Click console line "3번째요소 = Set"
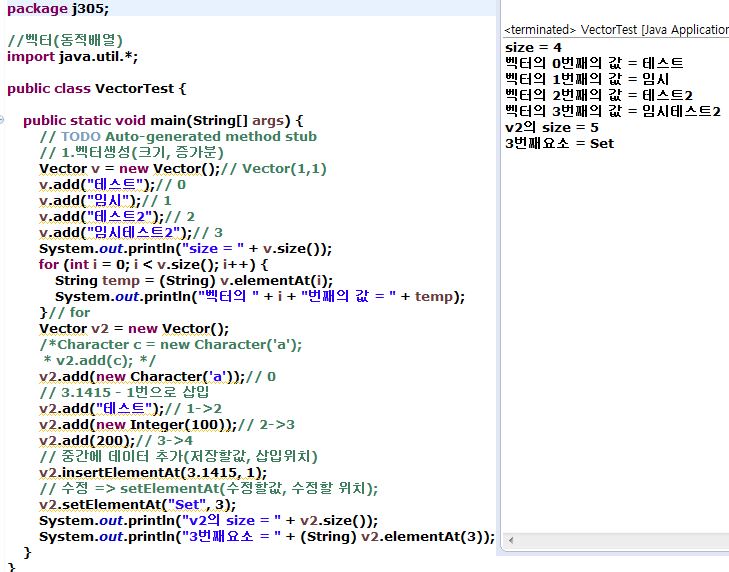The width and height of the screenshot is (729, 572). [x=560, y=143]
